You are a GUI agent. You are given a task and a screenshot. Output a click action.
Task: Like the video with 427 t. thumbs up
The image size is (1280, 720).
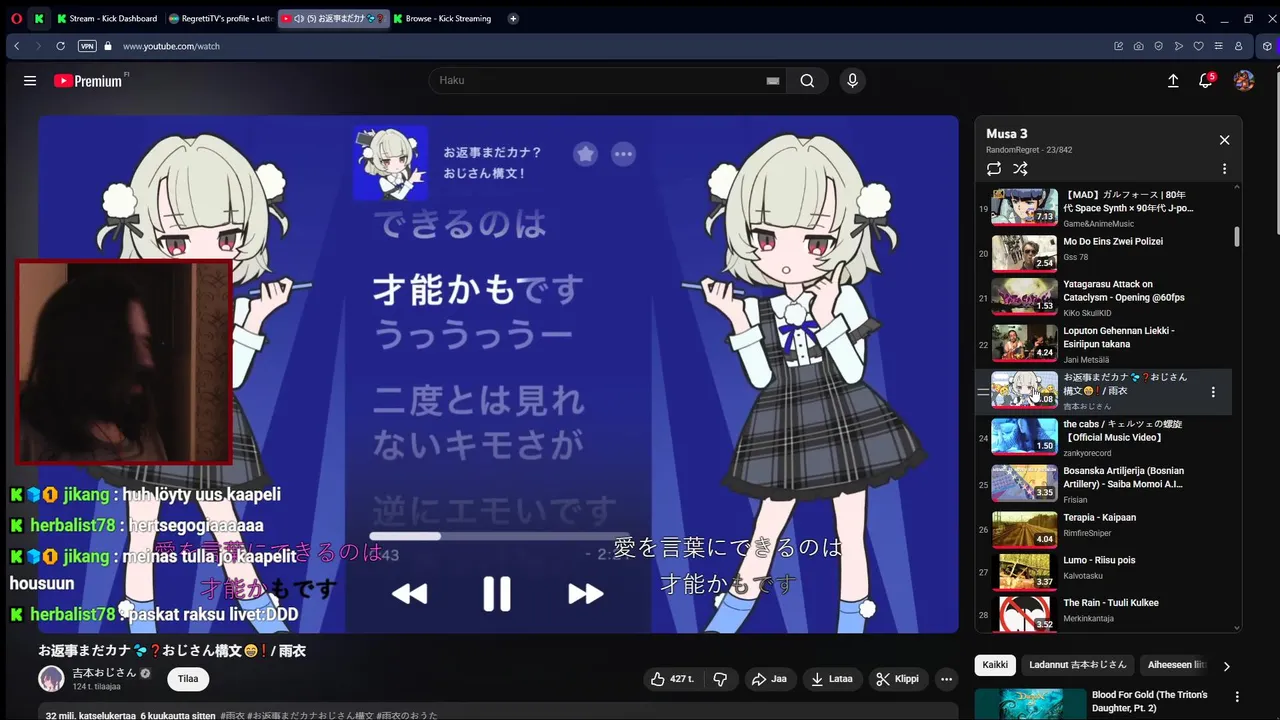(x=672, y=679)
